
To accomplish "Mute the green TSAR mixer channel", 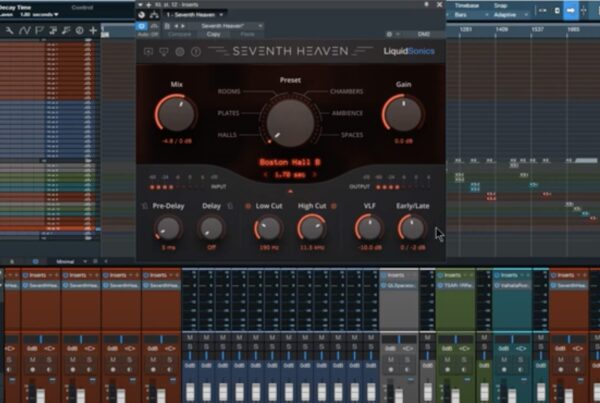I will click(x=448, y=360).
